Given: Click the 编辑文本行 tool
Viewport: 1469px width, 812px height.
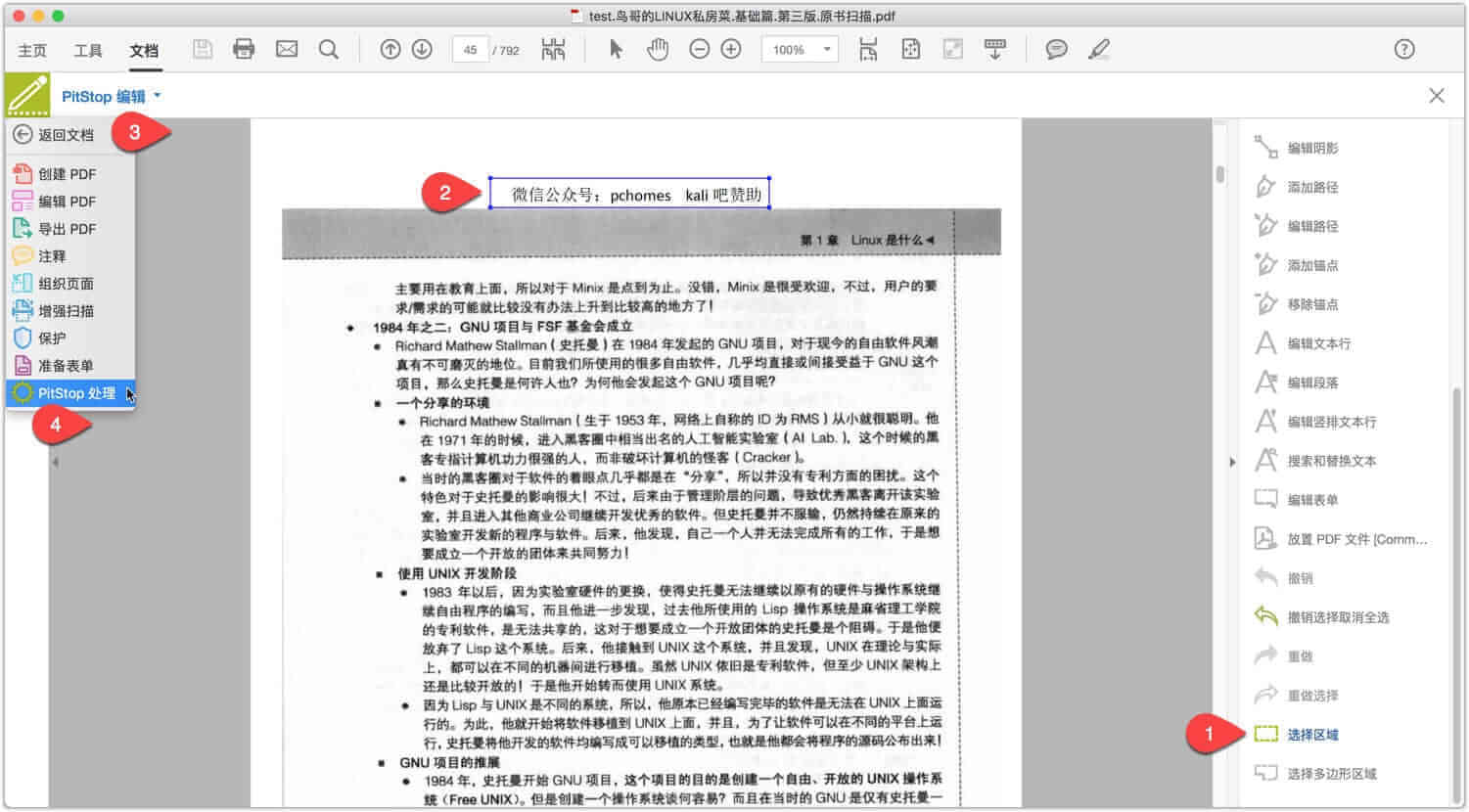Looking at the screenshot, I should click(x=1303, y=343).
